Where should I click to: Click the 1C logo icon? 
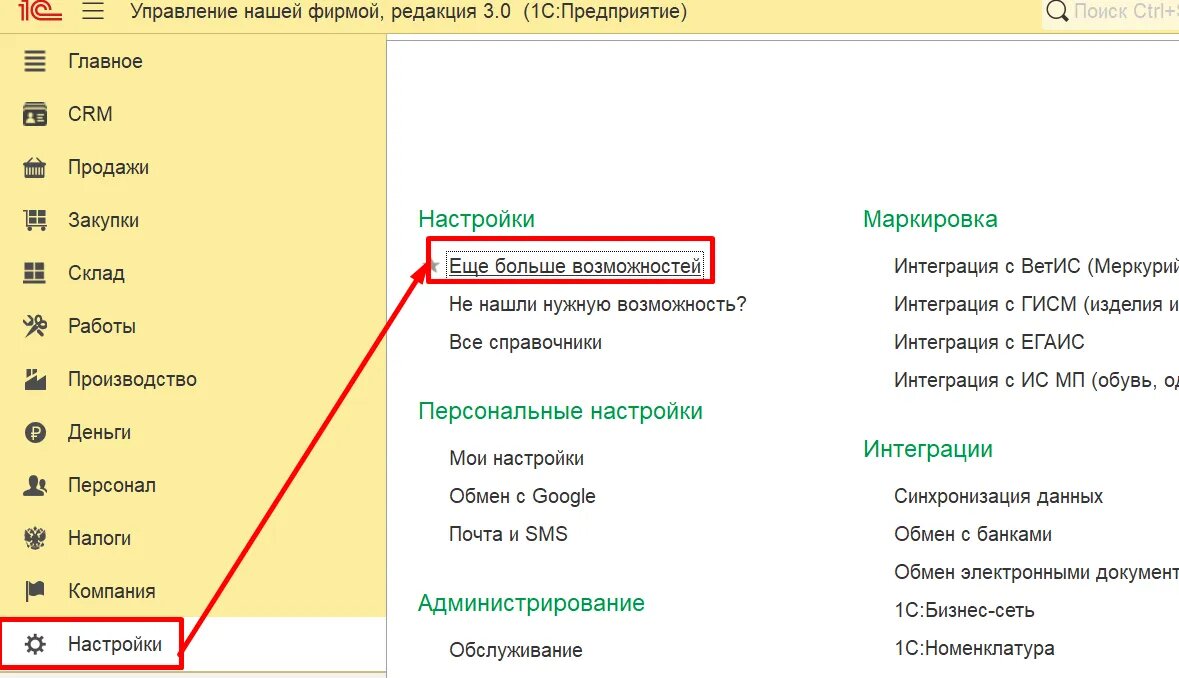[x=39, y=11]
